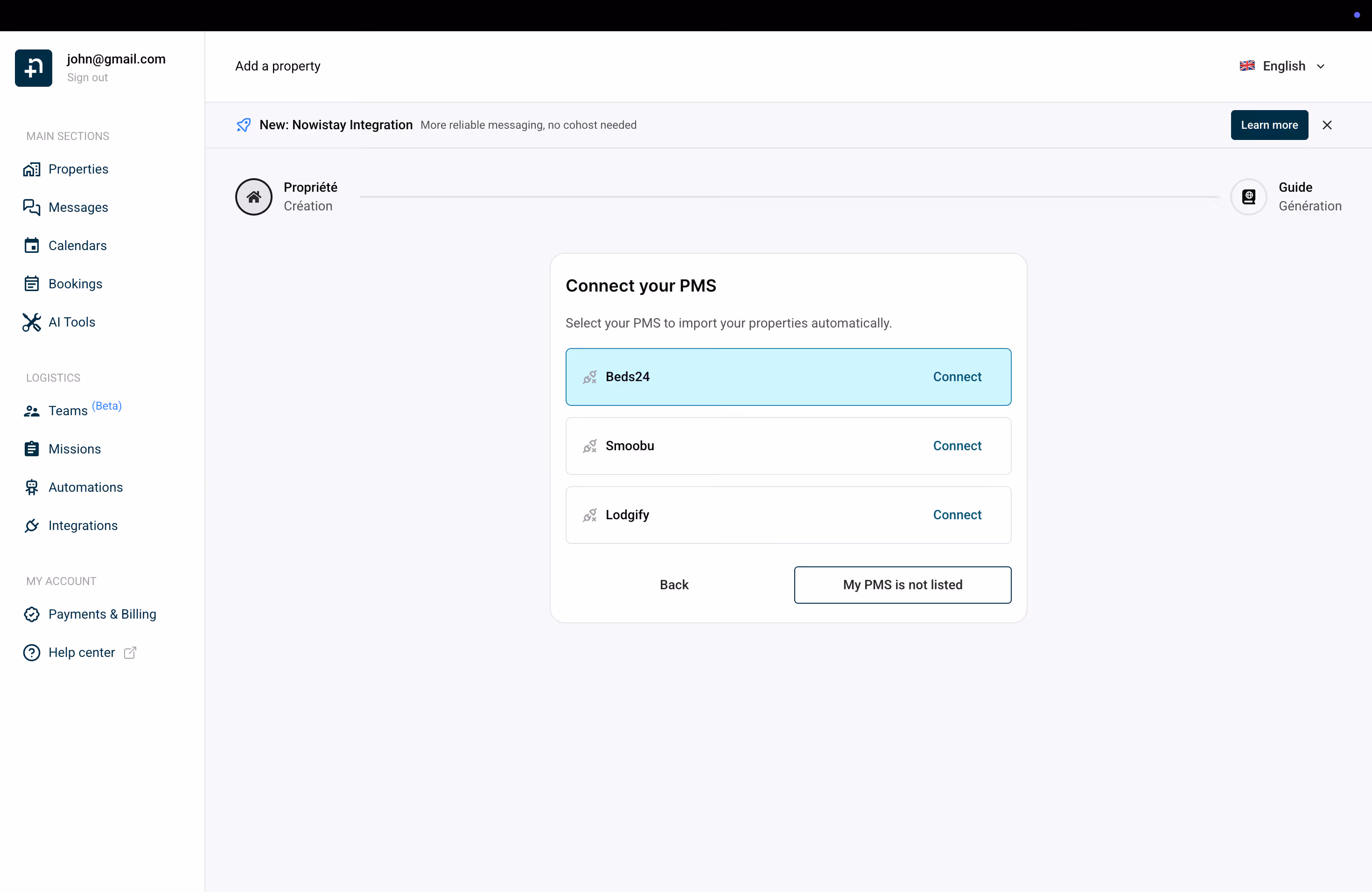
Task: Dismiss the Nowistay Integration banner
Action: click(1327, 125)
